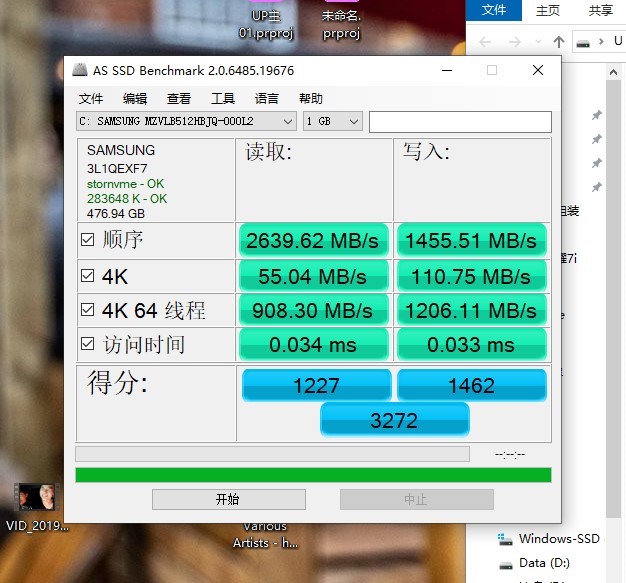This screenshot has height=583, width=626.
Task: Open the 文件 tab in File Explorer
Action: pyautogui.click(x=494, y=10)
